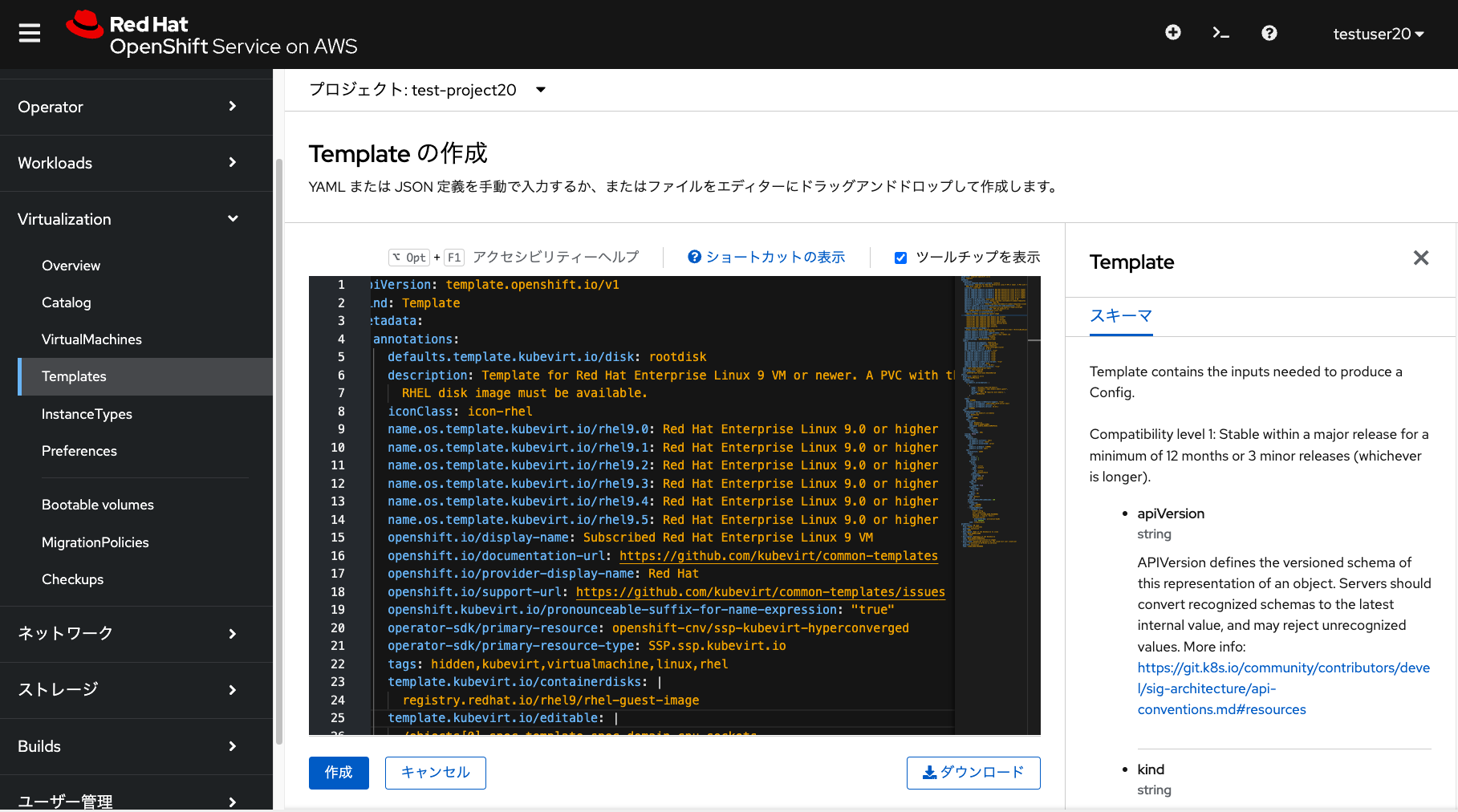Click the template.kubevirt.io/editable line
This screenshot has height=812, width=1458.
(503, 718)
